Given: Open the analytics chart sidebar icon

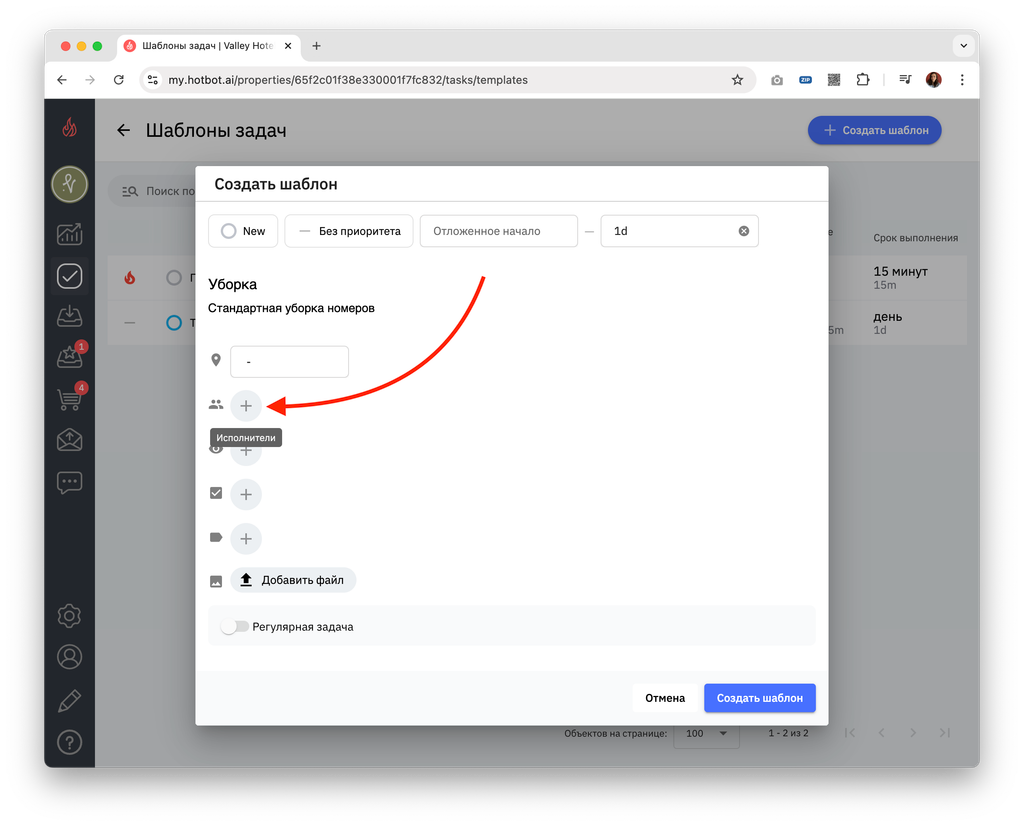Looking at the screenshot, I should coord(69,234).
